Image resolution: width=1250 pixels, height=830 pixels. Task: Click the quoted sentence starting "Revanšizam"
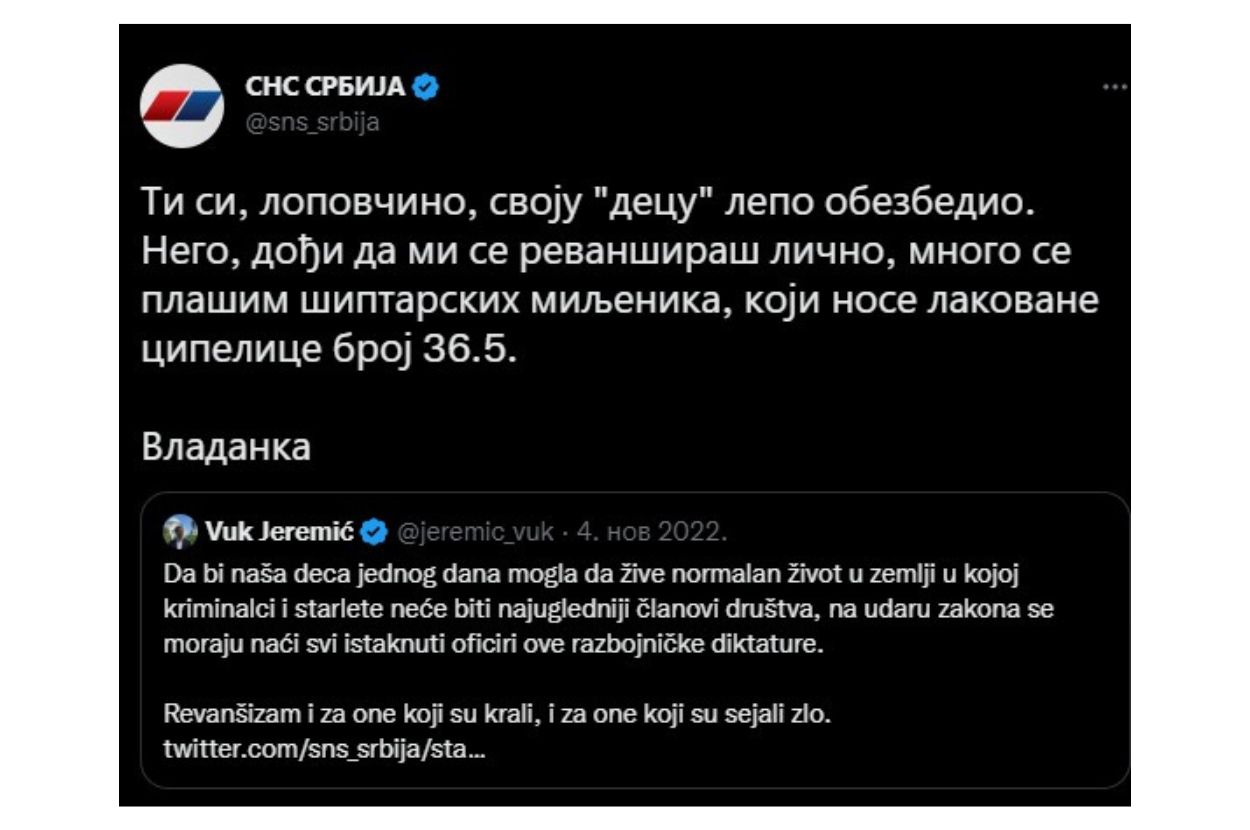pos(497,716)
